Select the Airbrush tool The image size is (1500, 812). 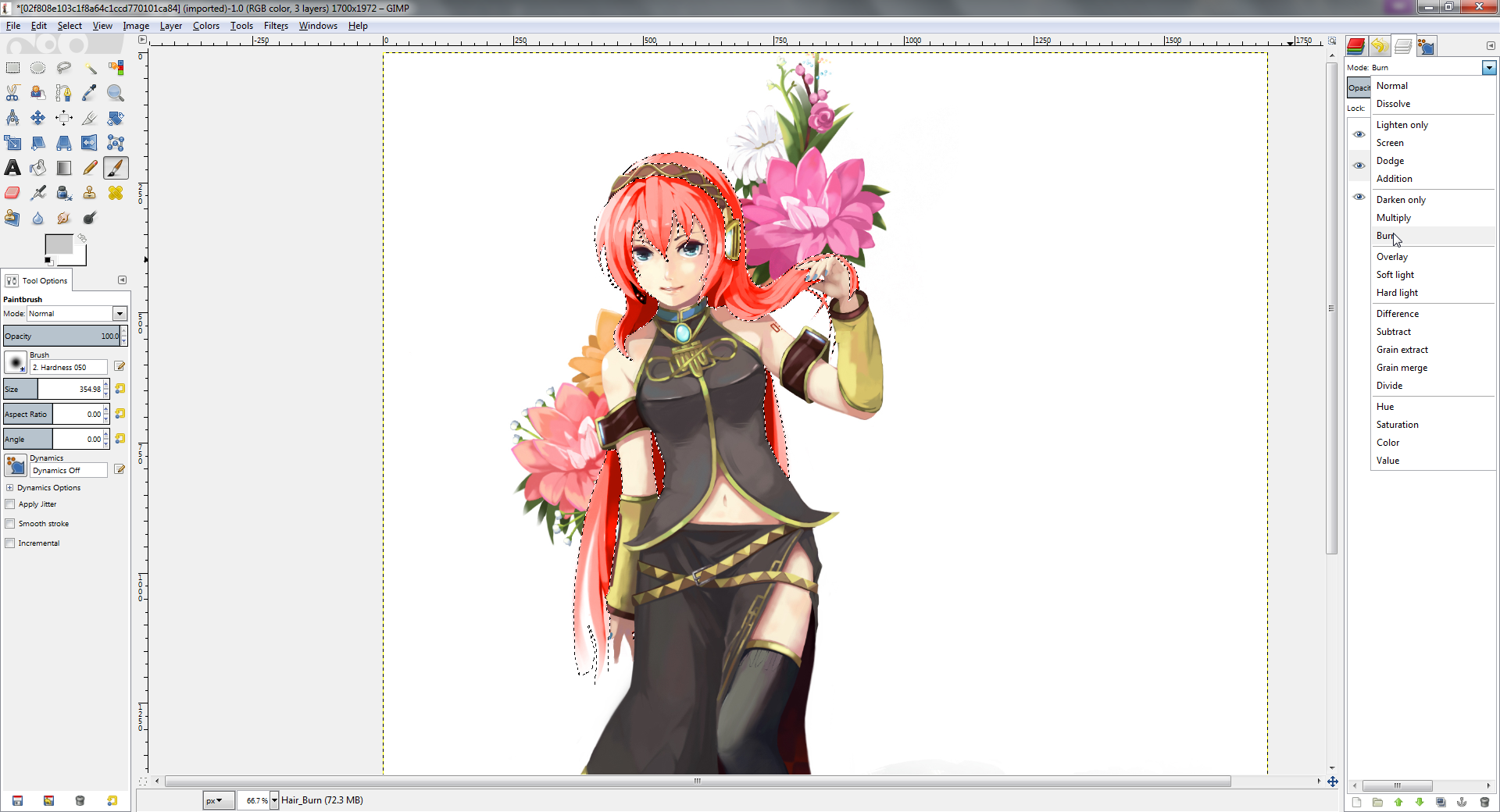tap(38, 193)
